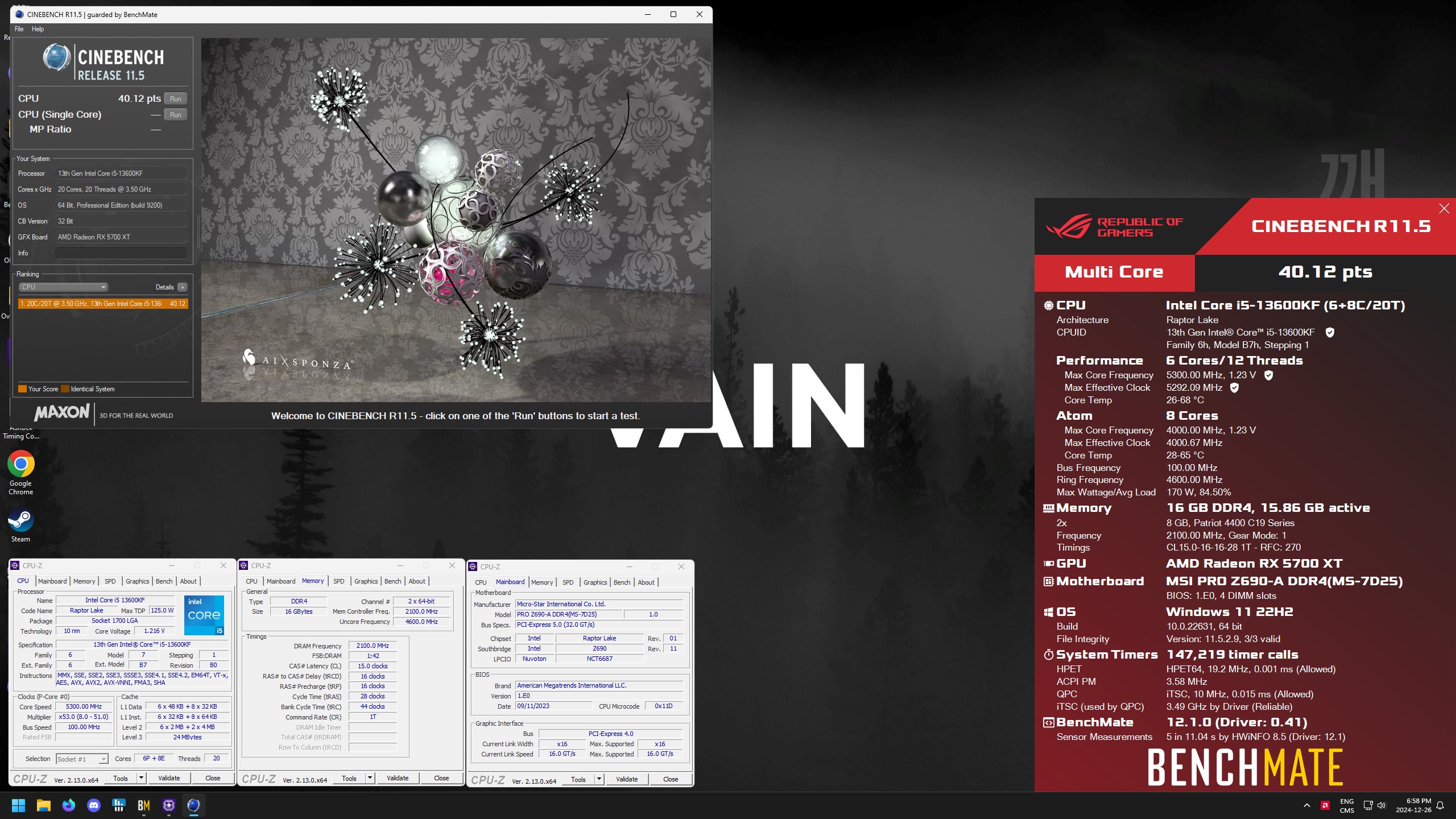Open CPU tab in CPU-Z Mainboard window
This screenshot has width=1456, height=819.
[481, 582]
